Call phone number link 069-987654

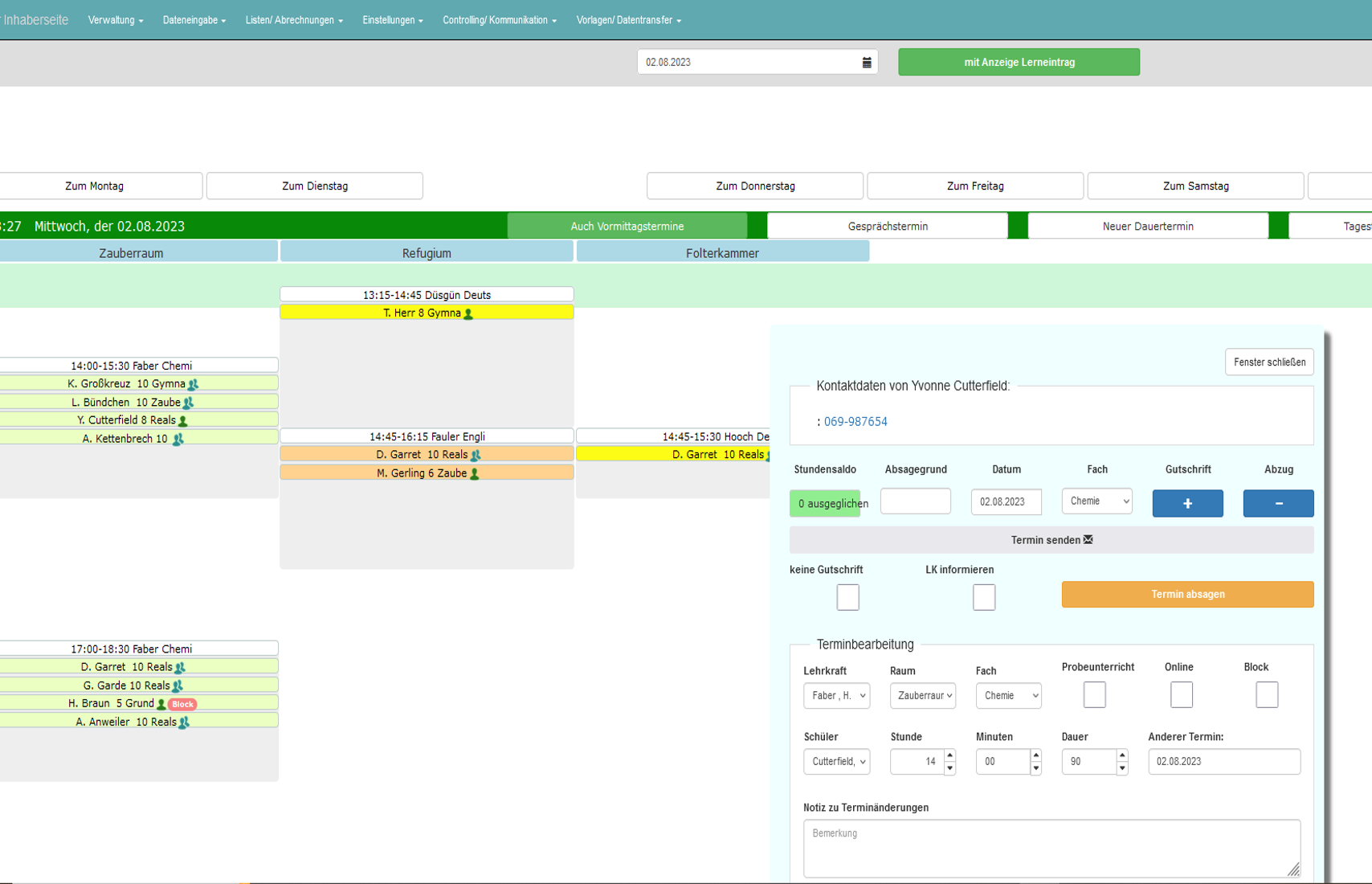pos(855,422)
